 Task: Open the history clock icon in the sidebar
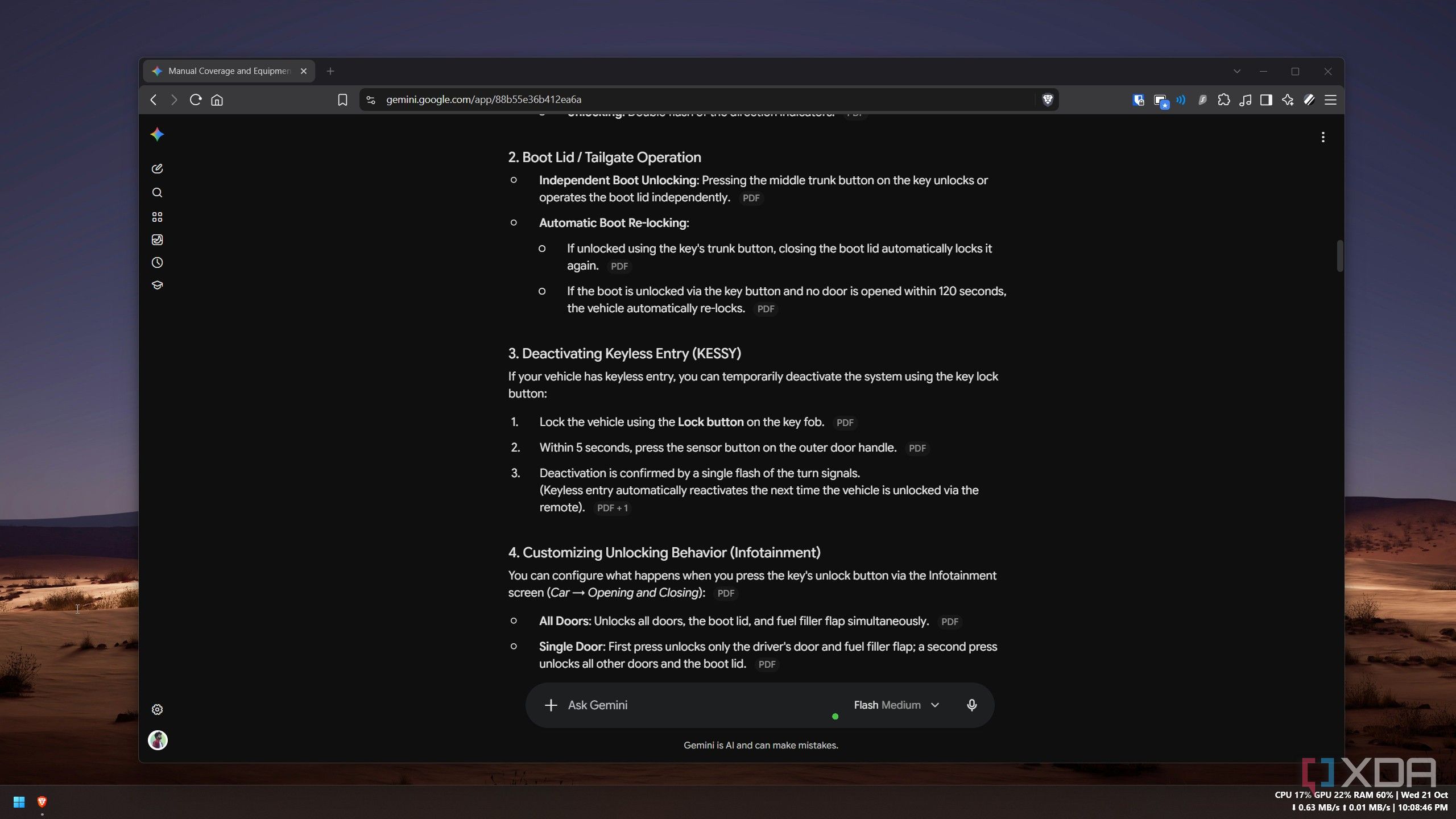coord(157,262)
